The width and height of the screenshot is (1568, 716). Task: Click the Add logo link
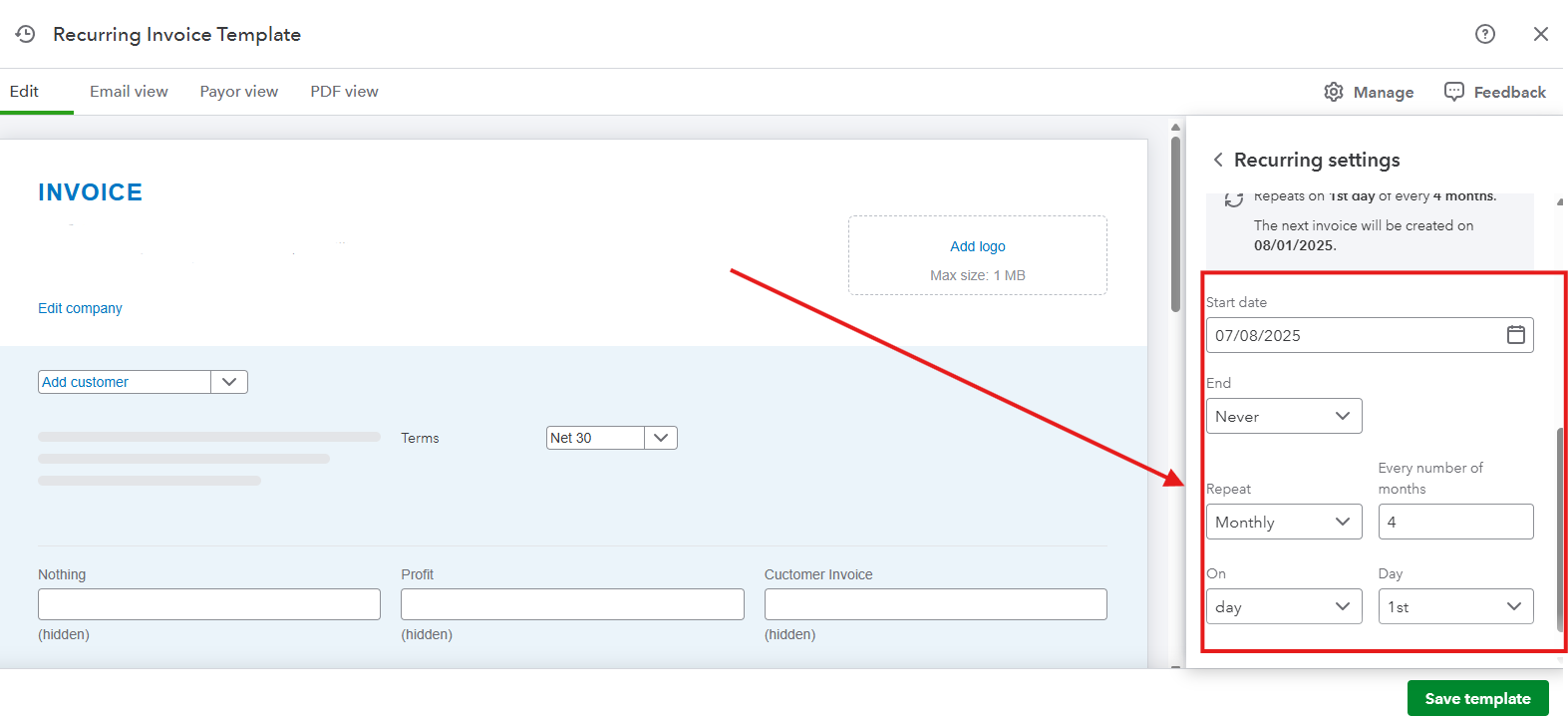pos(977,246)
